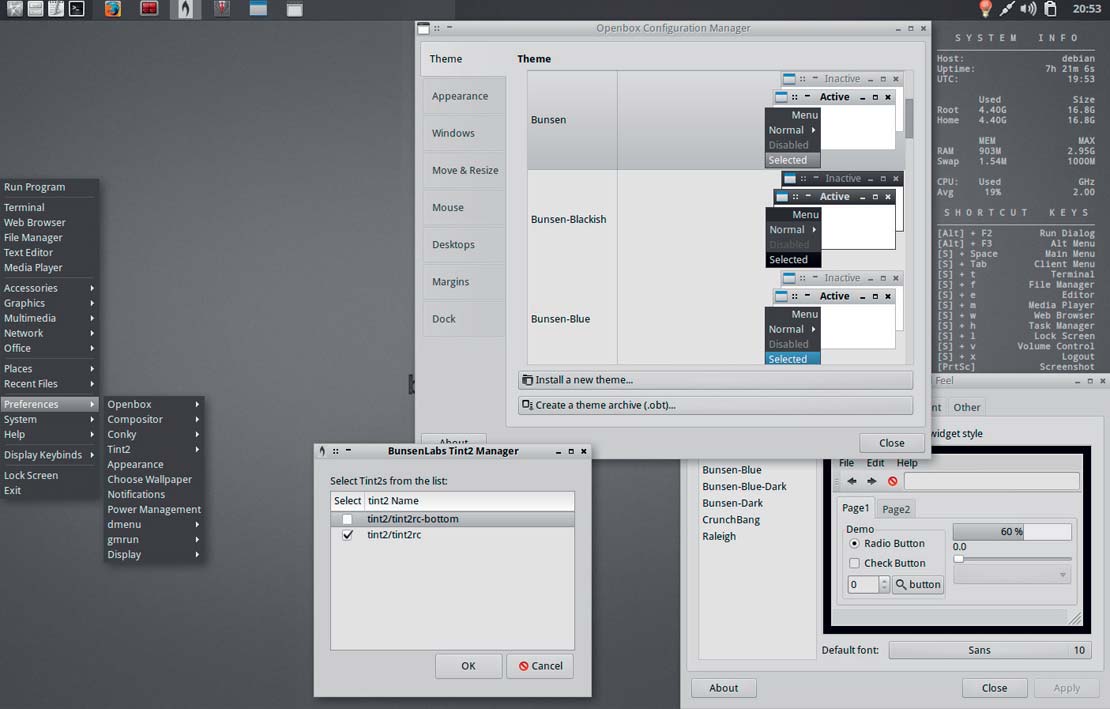Viewport: 1110px width, 709px height.
Task: Click Cancel in Tint2 Manager
Action: pyautogui.click(x=540, y=666)
